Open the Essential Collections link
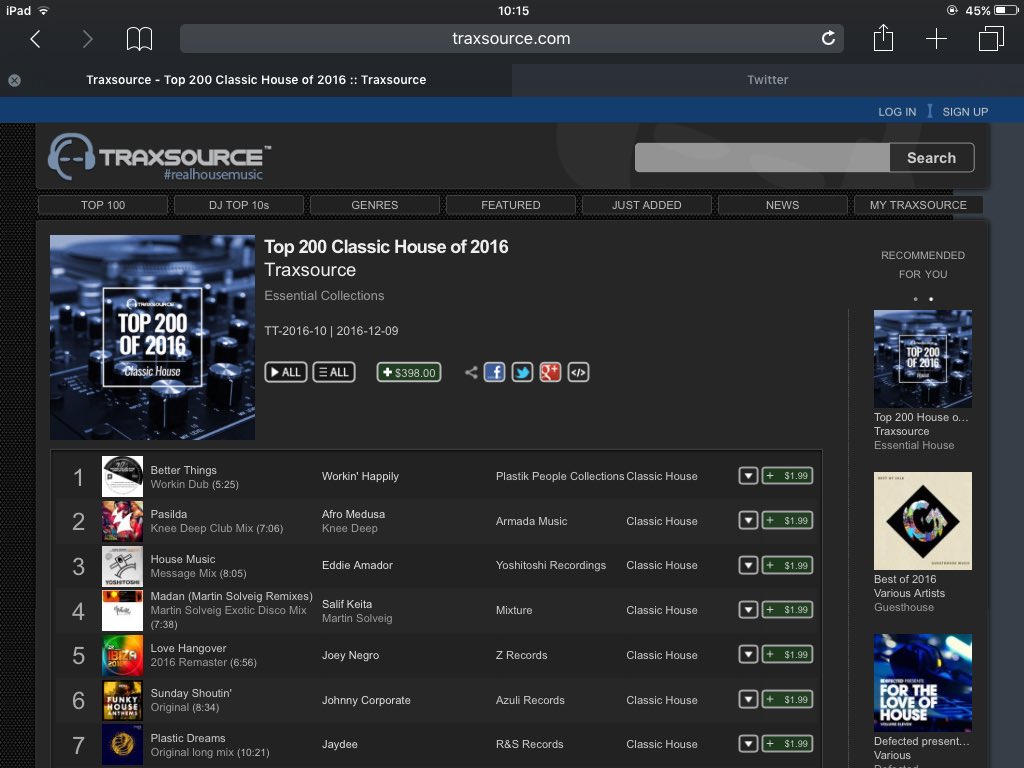 click(x=324, y=296)
